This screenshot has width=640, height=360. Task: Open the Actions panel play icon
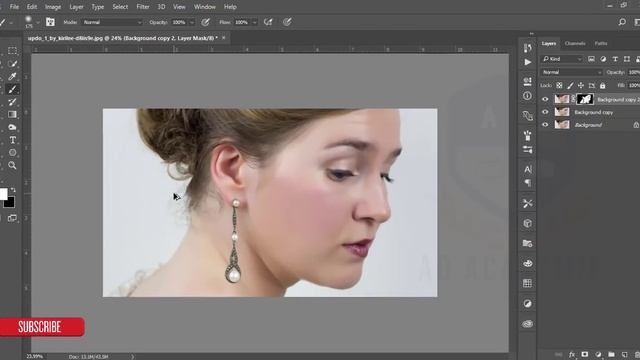[527, 62]
